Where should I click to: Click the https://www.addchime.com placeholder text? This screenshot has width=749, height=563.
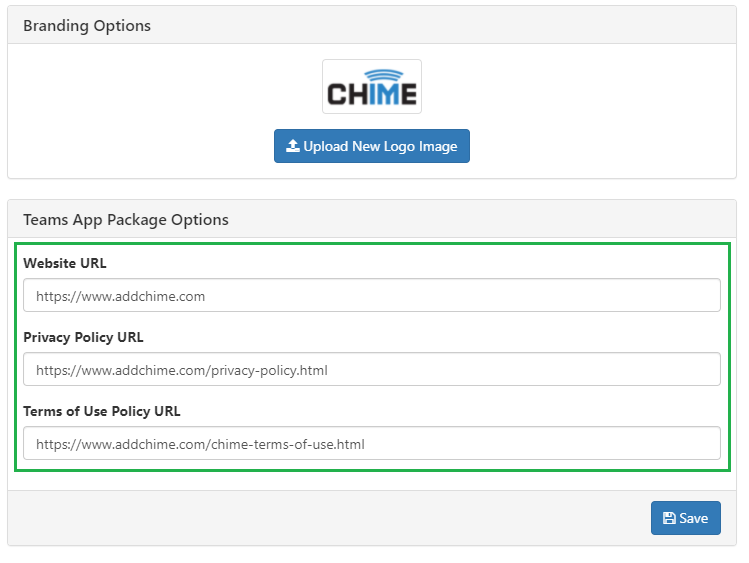click(x=120, y=296)
